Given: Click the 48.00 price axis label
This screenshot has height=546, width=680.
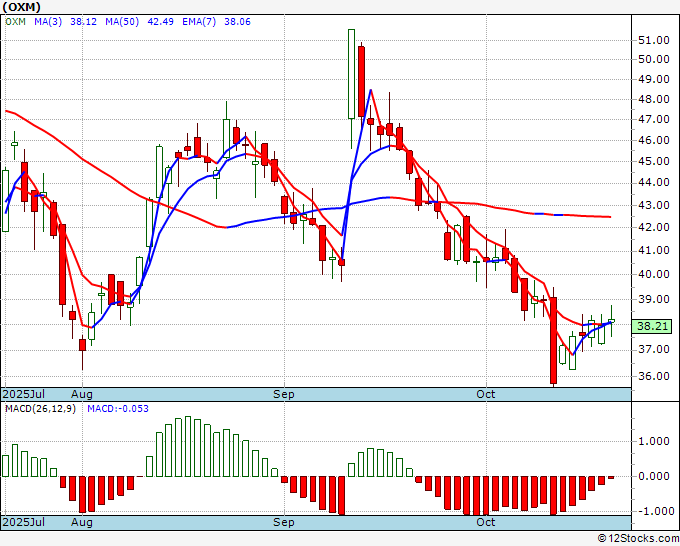Looking at the screenshot, I should coord(654,99).
